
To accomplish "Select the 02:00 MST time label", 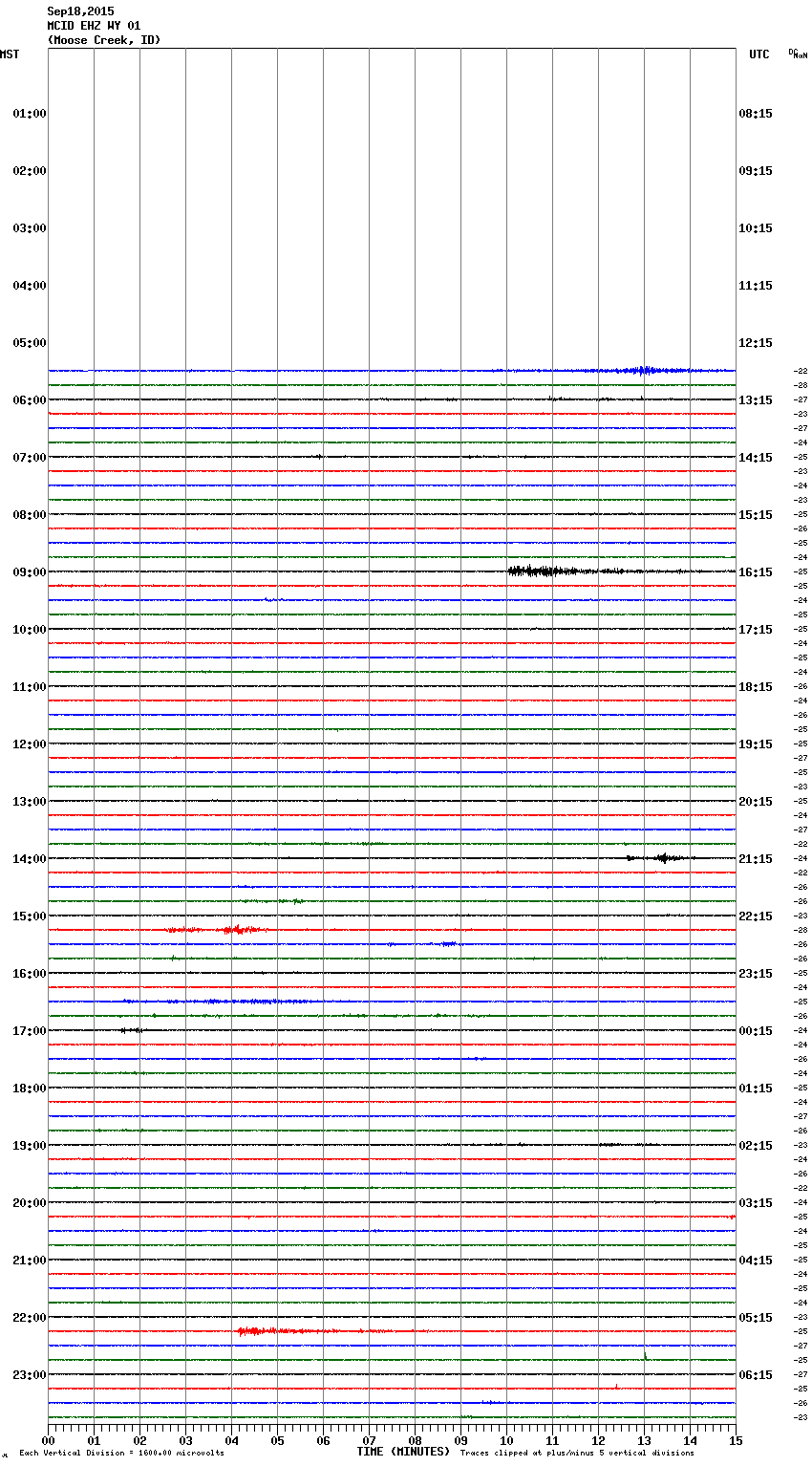I will [30, 171].
